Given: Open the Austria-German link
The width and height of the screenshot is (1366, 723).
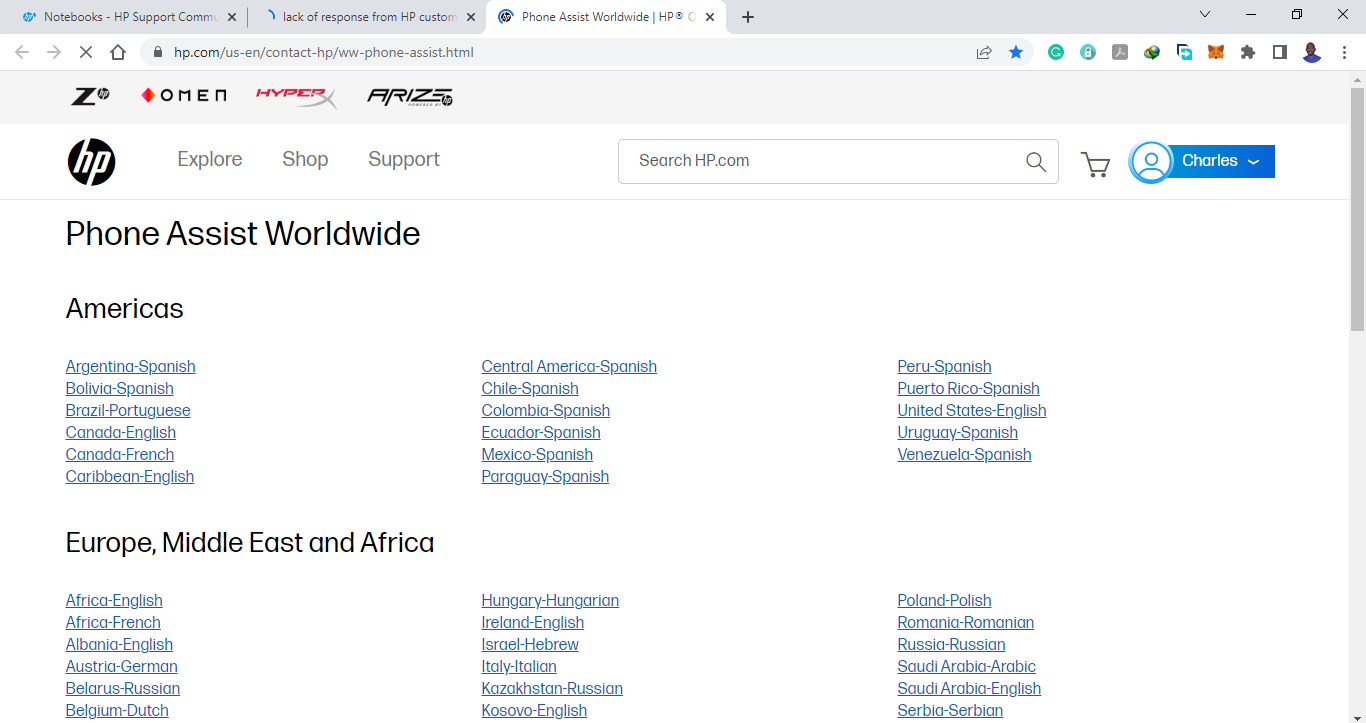Looking at the screenshot, I should coord(122,667).
